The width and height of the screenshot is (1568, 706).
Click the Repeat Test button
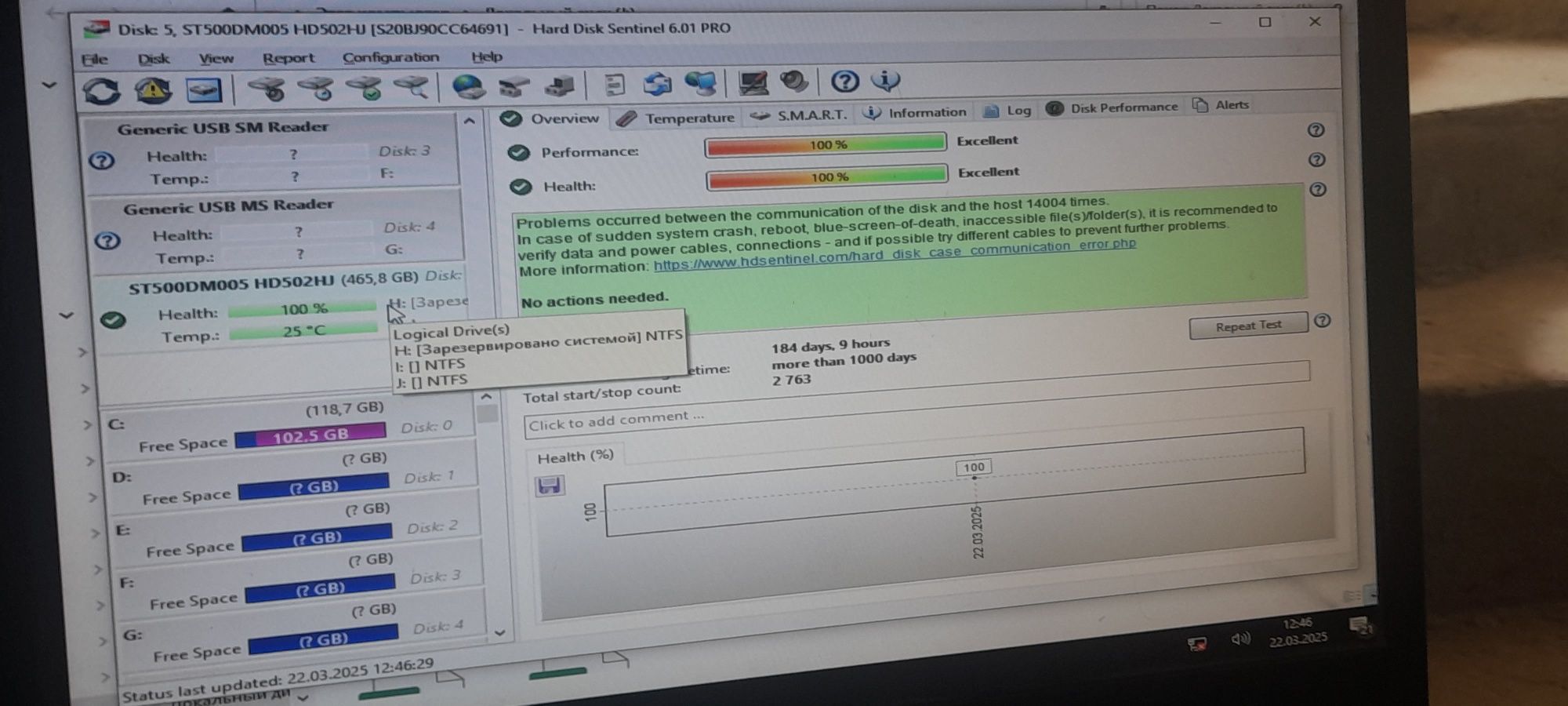(1248, 326)
